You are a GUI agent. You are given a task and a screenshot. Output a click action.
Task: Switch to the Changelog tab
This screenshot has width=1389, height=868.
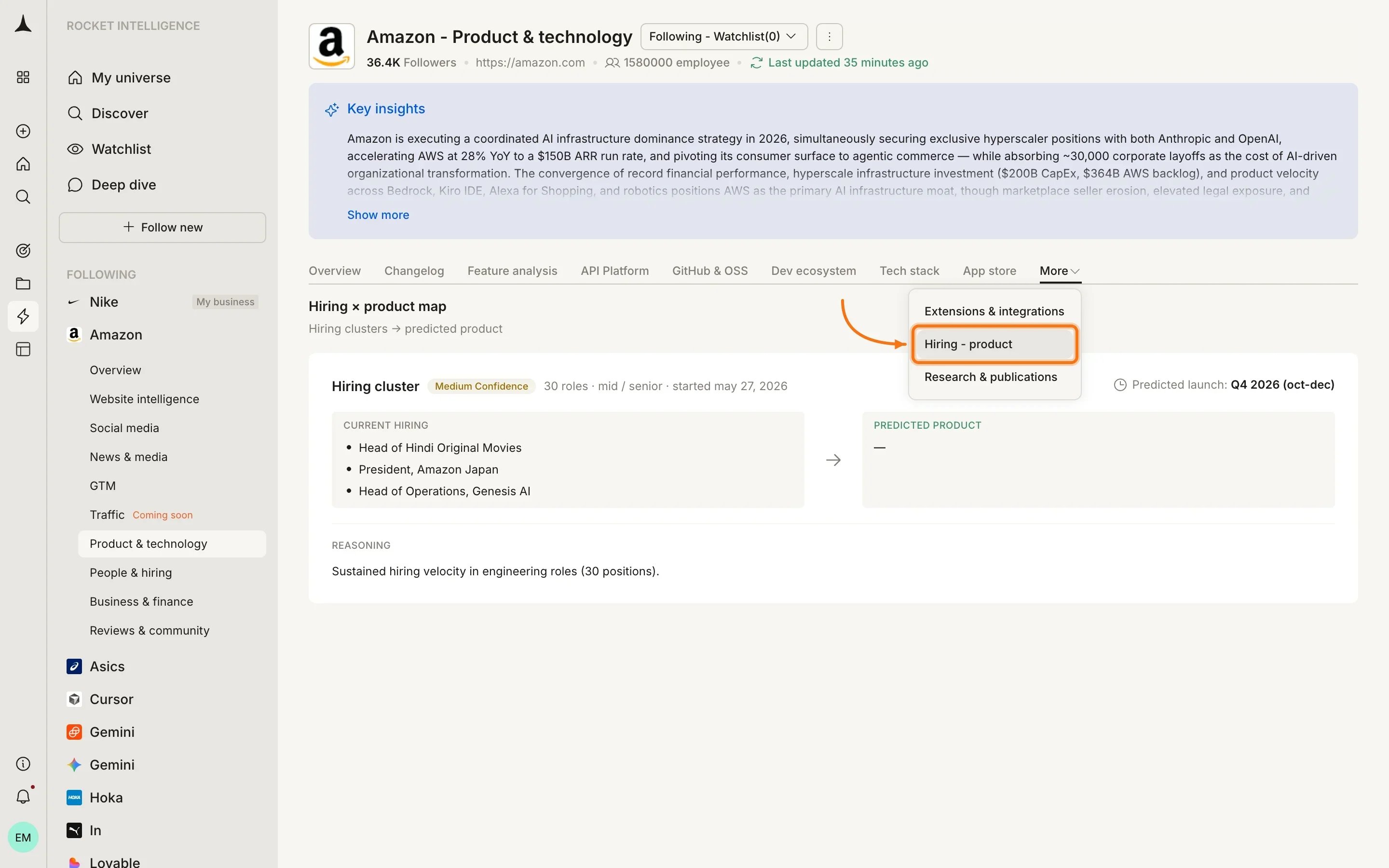click(414, 271)
